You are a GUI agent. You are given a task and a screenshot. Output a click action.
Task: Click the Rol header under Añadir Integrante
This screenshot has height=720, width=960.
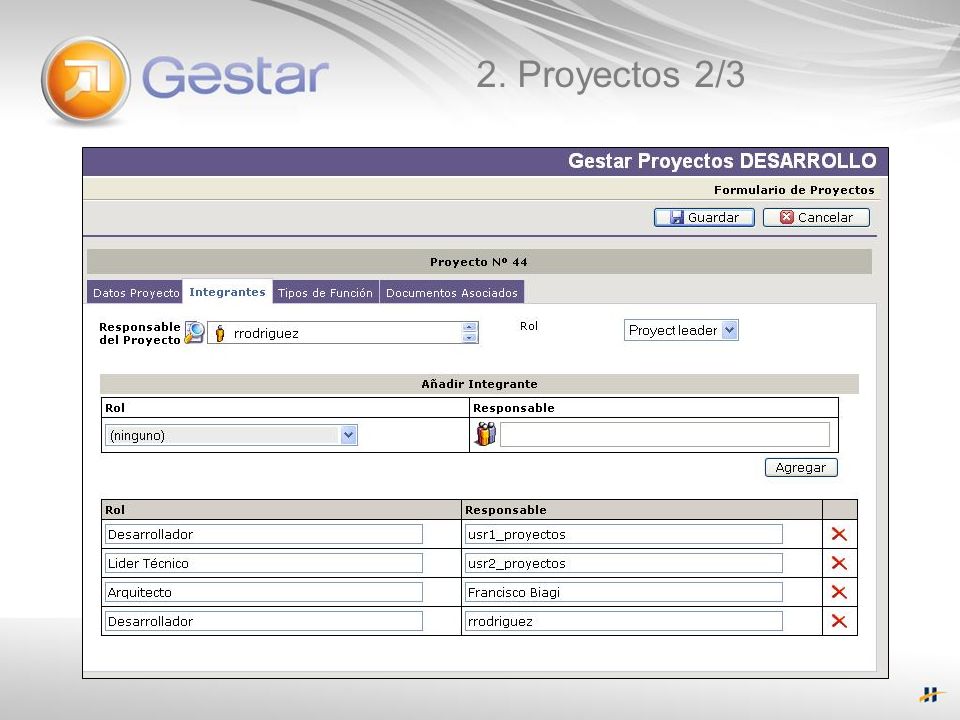click(x=114, y=408)
